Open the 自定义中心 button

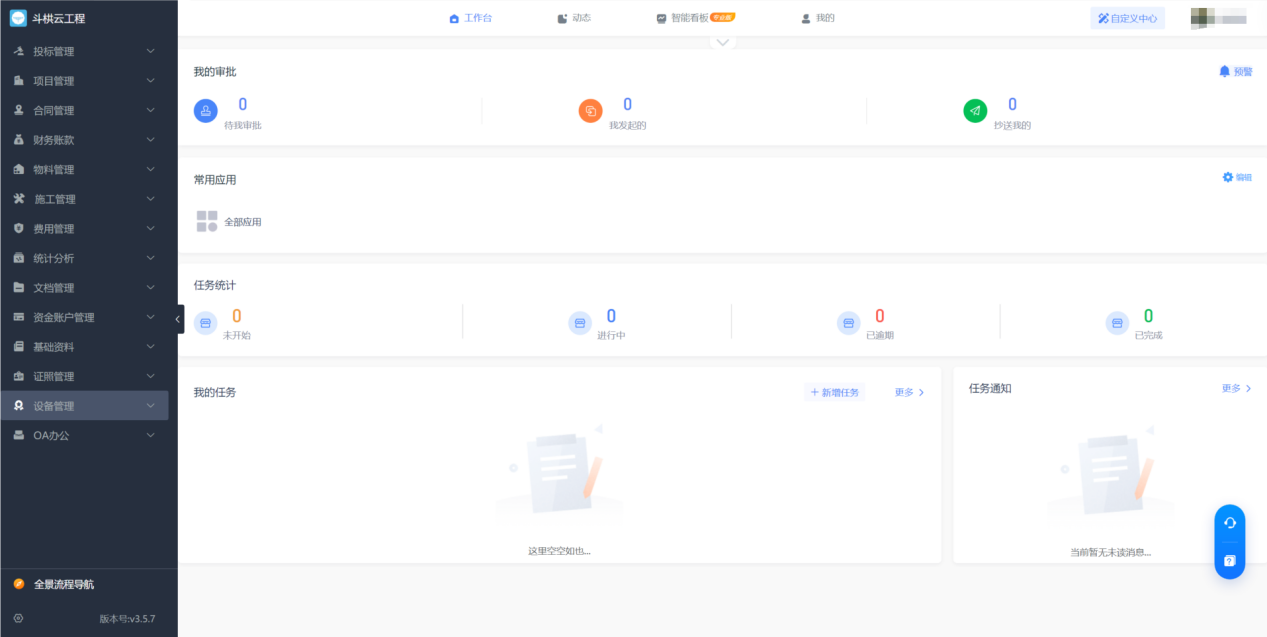pos(1127,18)
